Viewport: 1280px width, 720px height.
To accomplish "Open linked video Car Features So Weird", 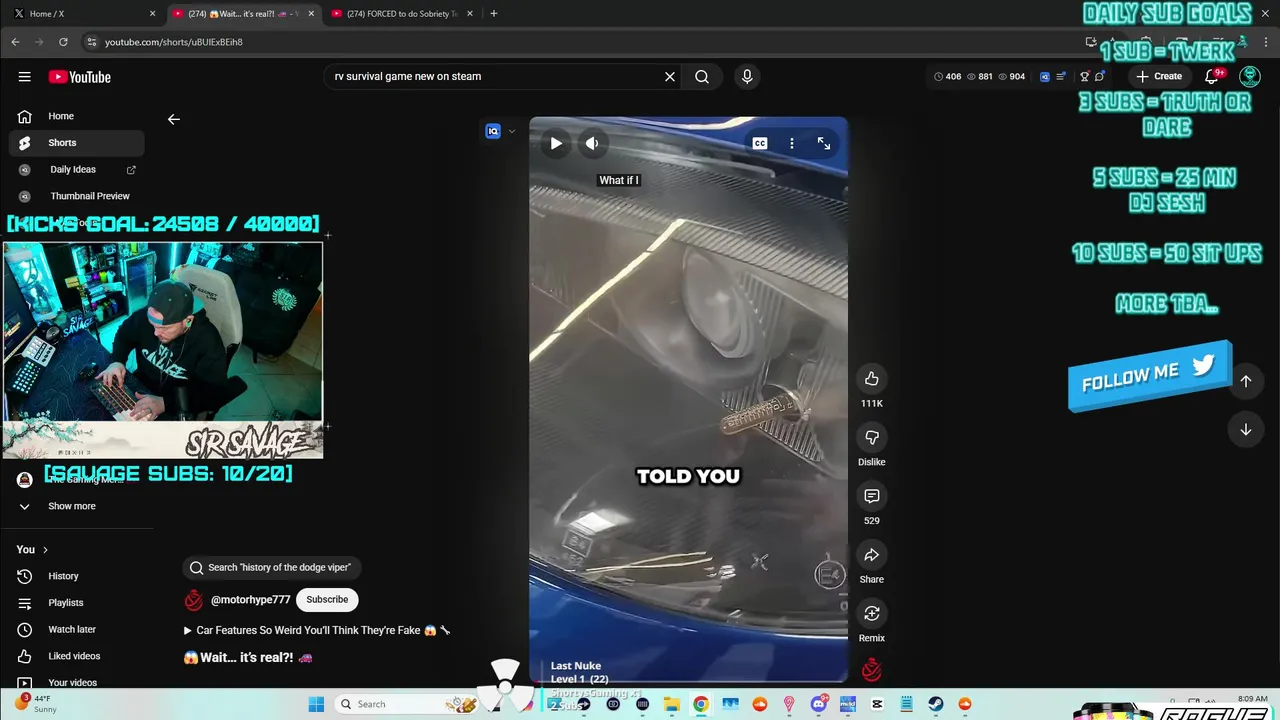I will point(317,630).
